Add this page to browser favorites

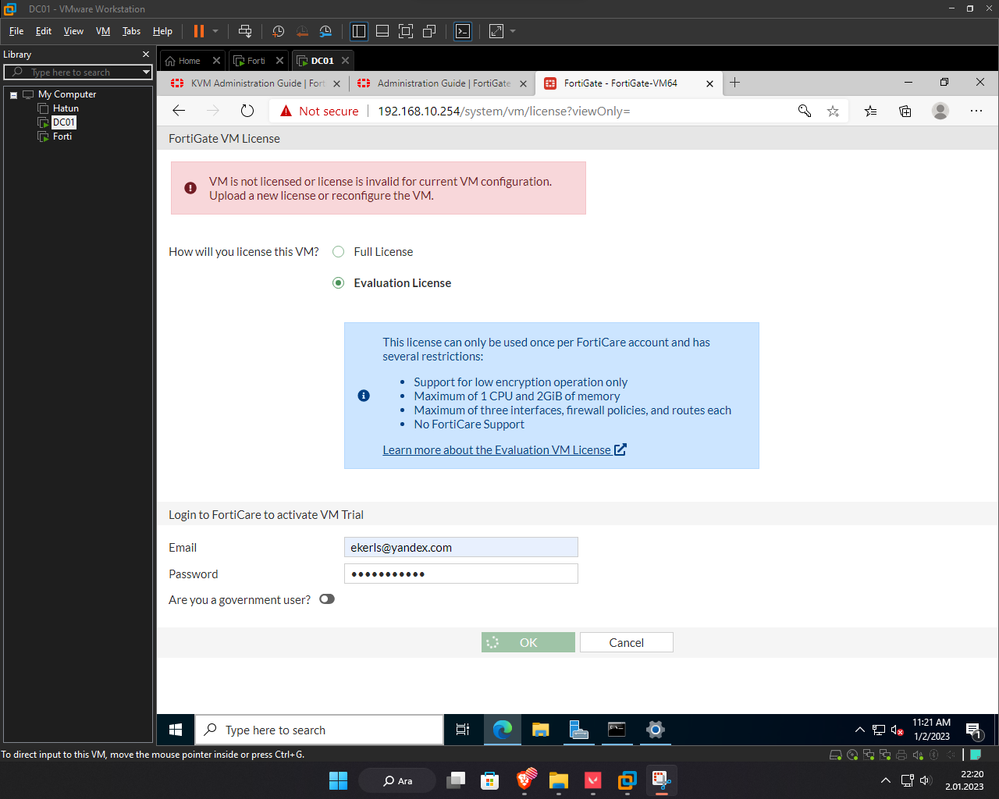pyautogui.click(x=833, y=111)
